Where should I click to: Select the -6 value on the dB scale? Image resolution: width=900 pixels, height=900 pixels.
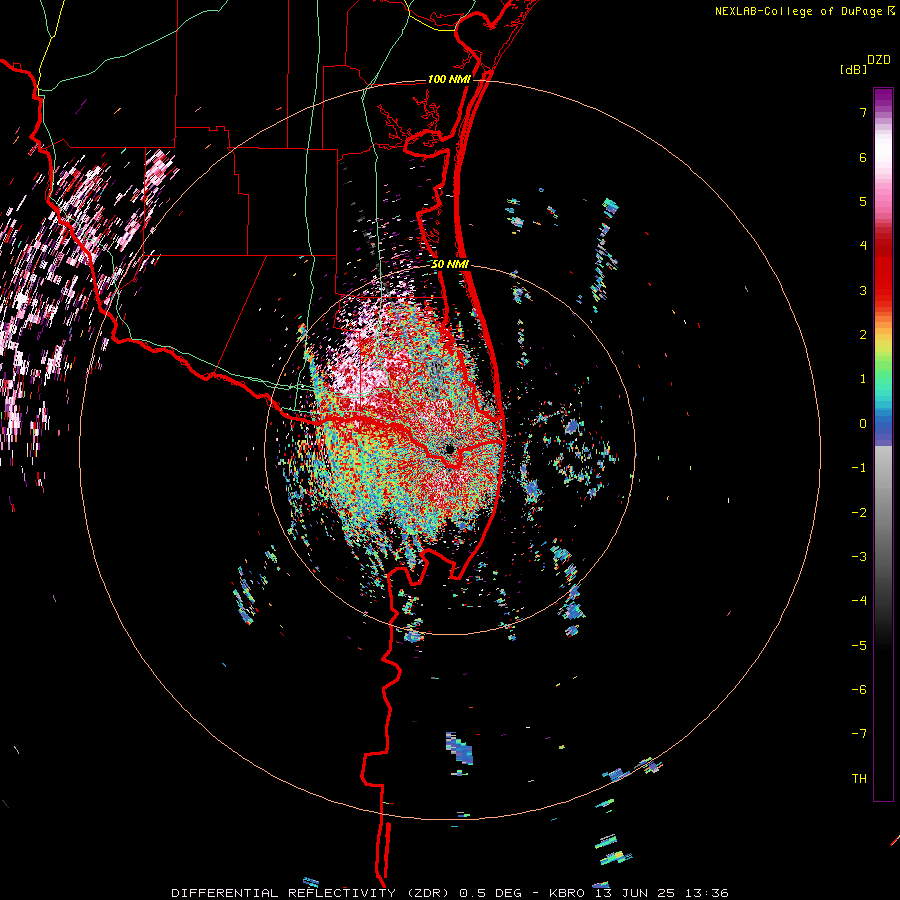[859, 690]
